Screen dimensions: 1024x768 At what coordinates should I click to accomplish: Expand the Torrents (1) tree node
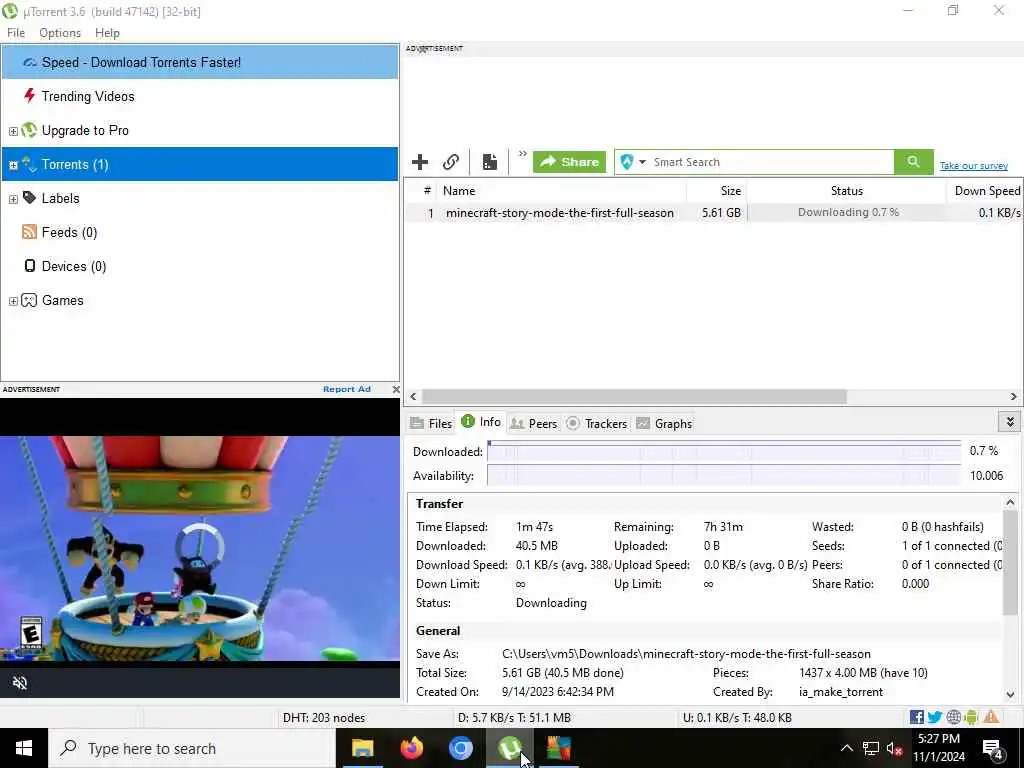(13, 165)
